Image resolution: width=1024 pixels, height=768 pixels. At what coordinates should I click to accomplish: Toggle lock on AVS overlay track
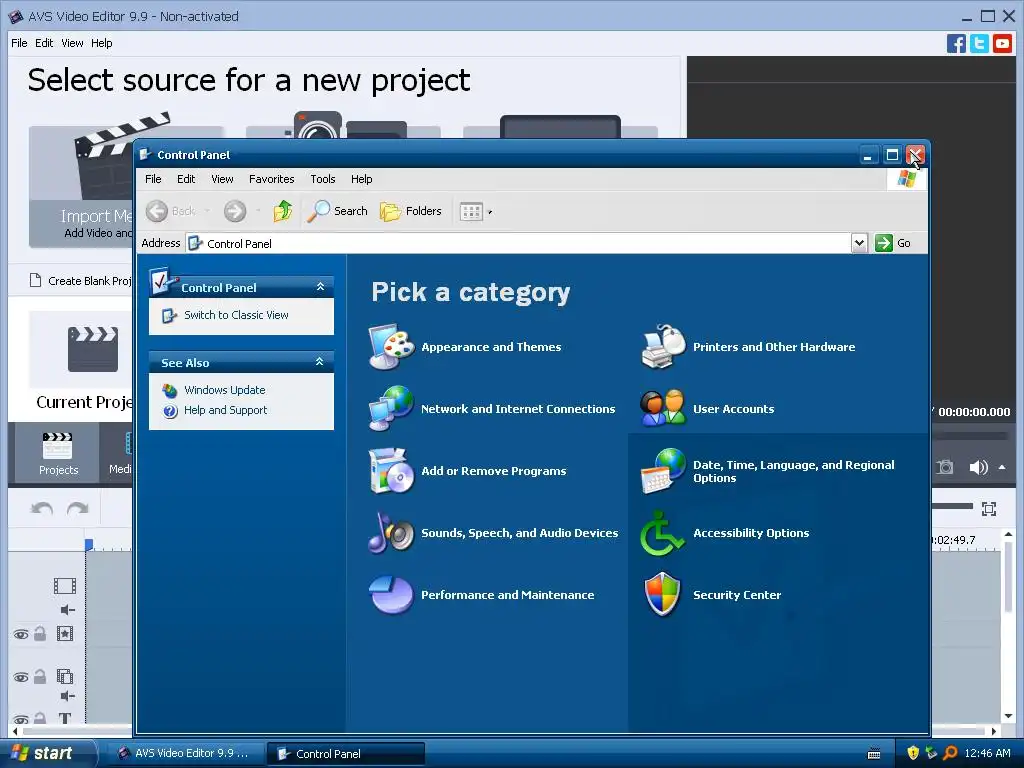40,677
